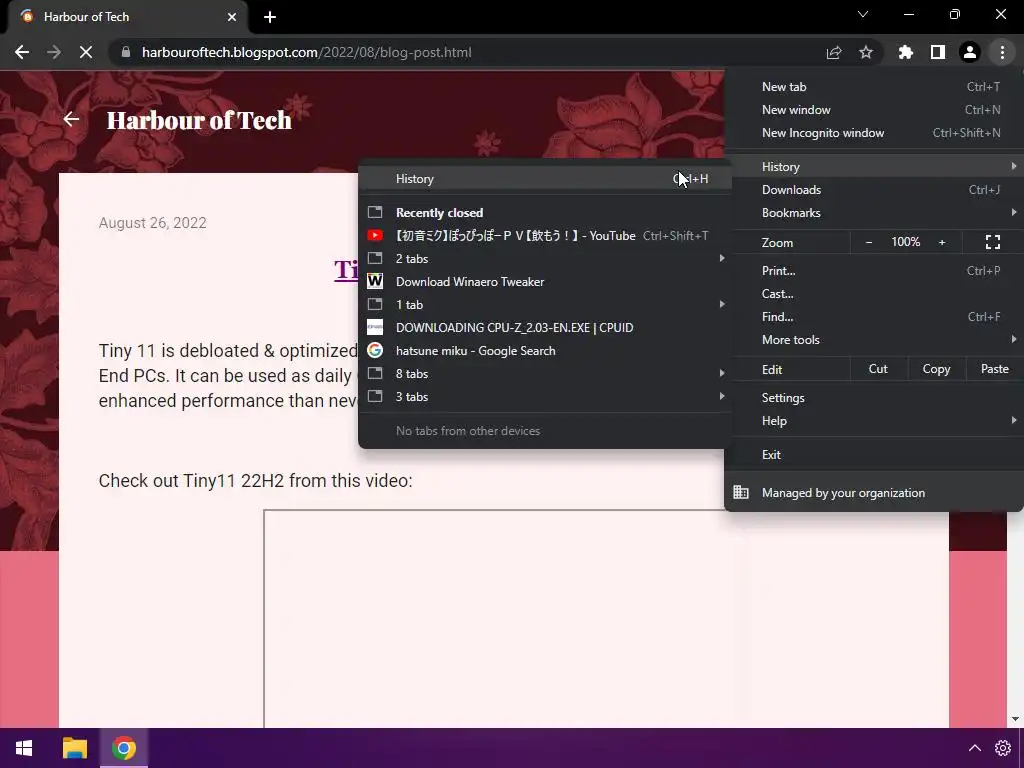The height and width of the screenshot is (768, 1024).
Task: Toggle fullscreen mode icon in Zoom row
Action: click(993, 242)
